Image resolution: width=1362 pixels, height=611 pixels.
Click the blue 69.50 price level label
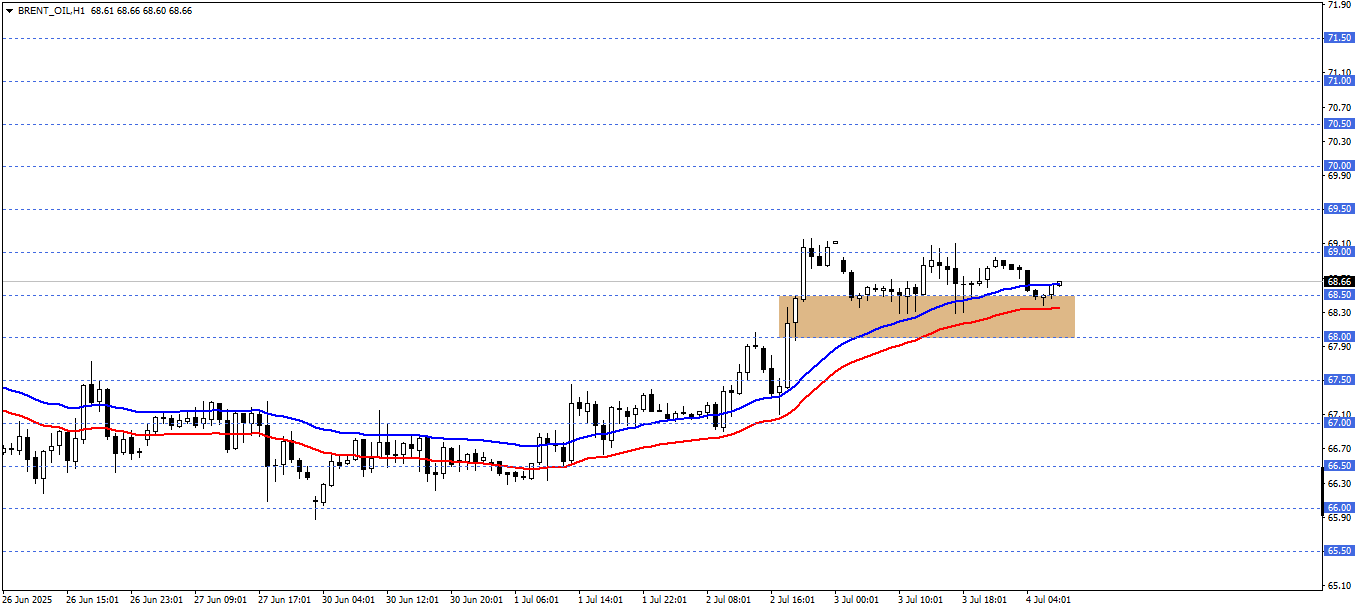(x=1339, y=209)
